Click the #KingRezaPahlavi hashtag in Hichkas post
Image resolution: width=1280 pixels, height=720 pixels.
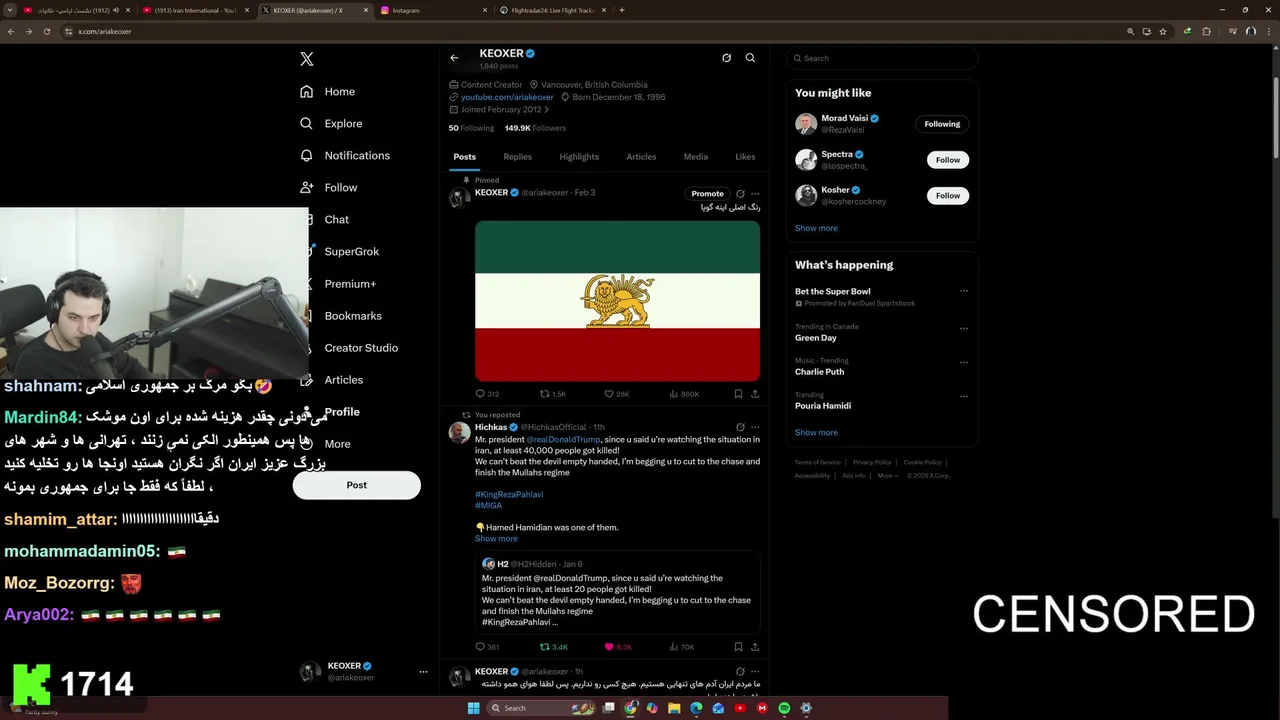point(509,494)
